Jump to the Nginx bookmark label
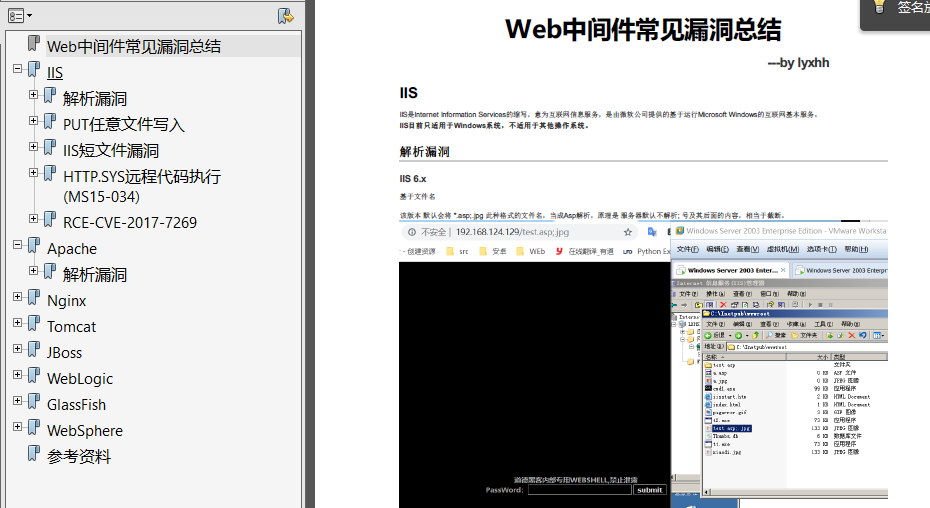The width and height of the screenshot is (930, 508). tap(66, 301)
